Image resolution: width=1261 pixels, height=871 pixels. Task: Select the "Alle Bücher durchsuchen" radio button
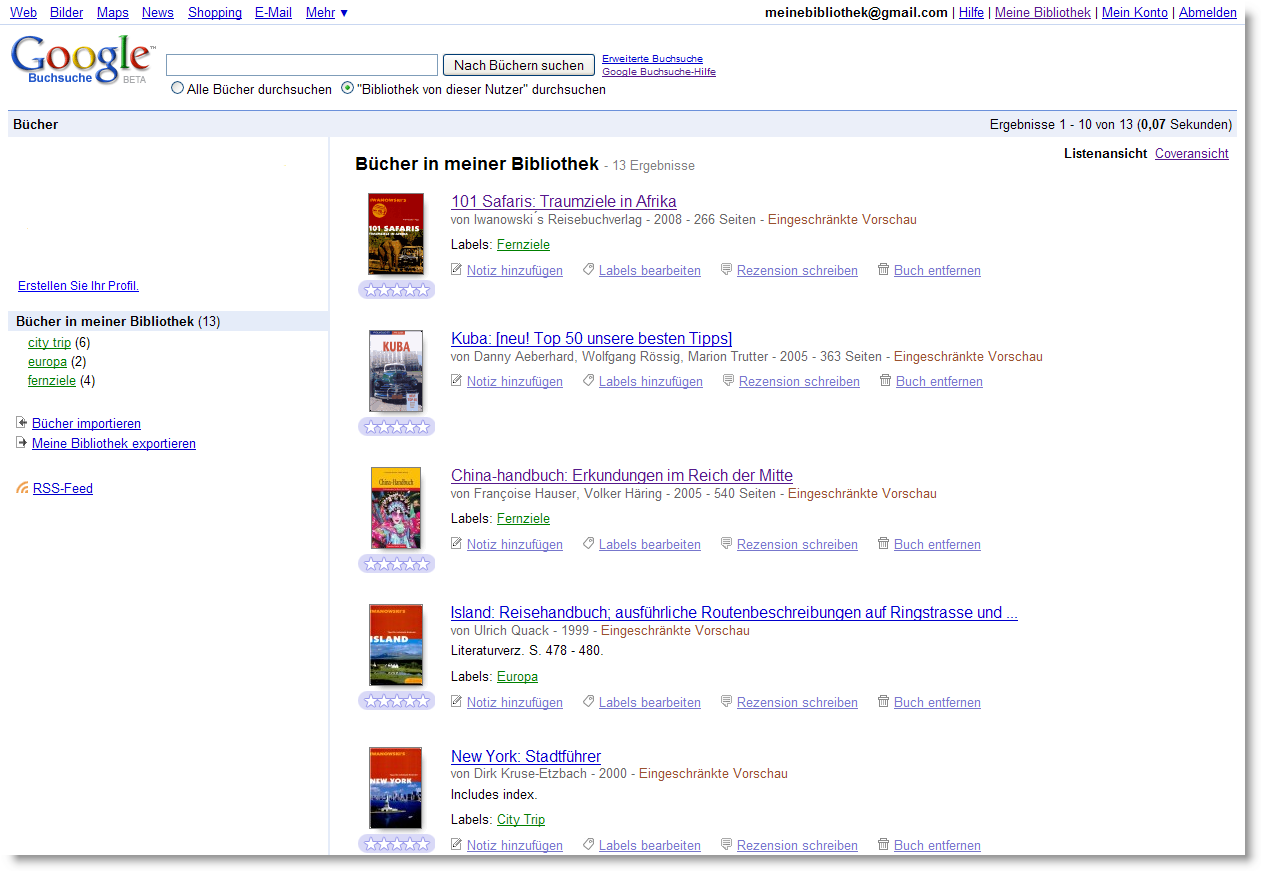[x=177, y=88]
